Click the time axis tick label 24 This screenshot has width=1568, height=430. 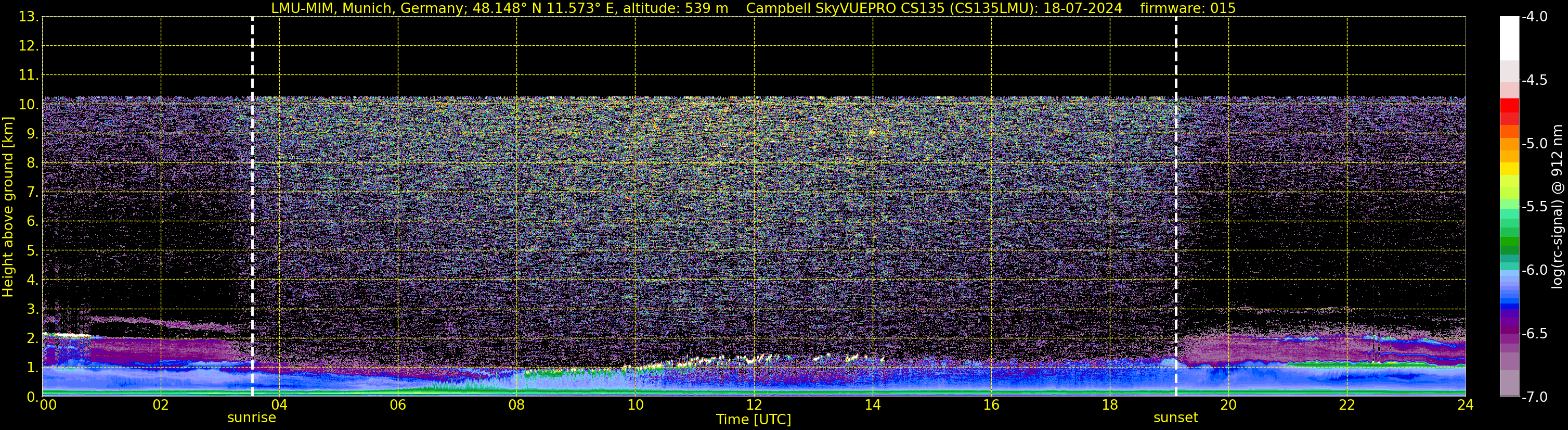1466,405
